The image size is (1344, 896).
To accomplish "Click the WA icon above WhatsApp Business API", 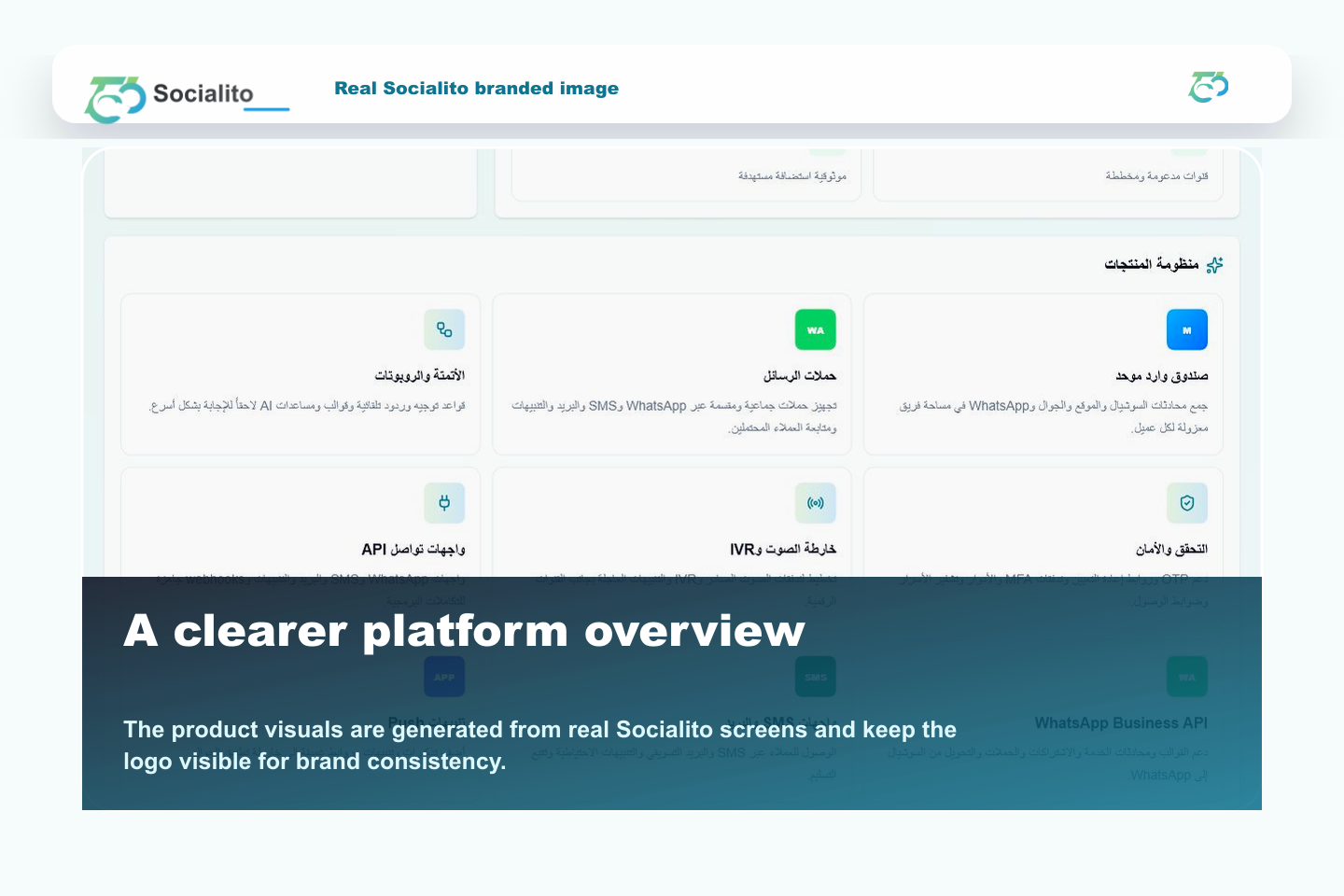I will coord(1187,677).
